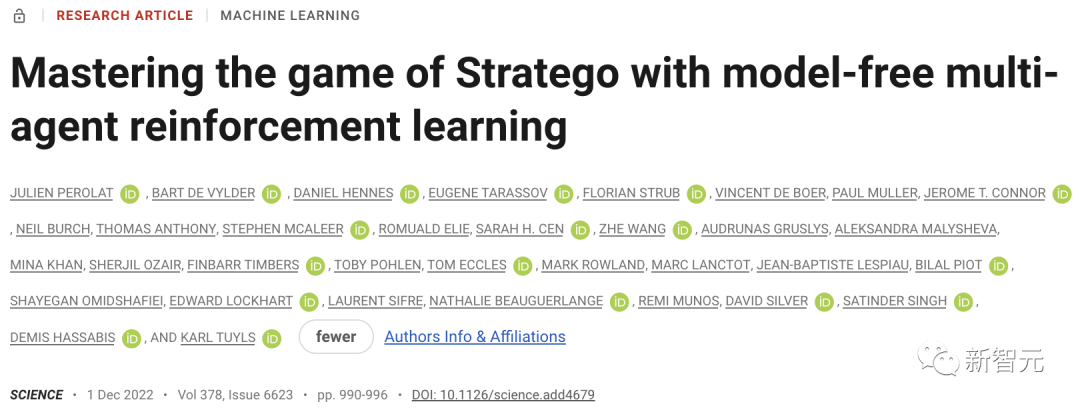Screen dimensions: 1080x408
Task: Click the open access lock icon
Action: point(19,16)
